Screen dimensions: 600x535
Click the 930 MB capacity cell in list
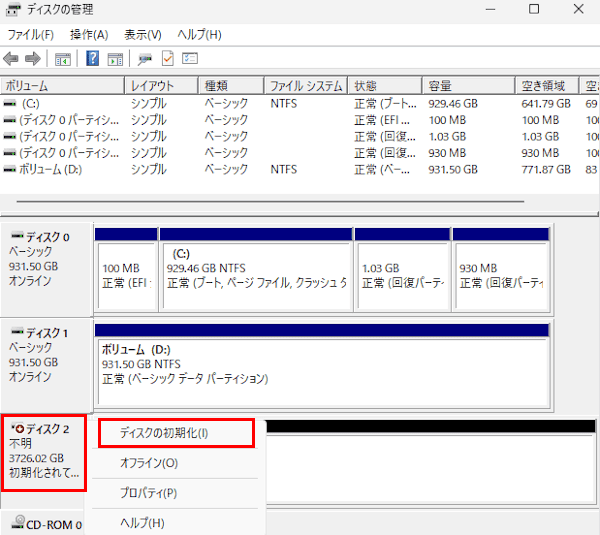(x=447, y=153)
